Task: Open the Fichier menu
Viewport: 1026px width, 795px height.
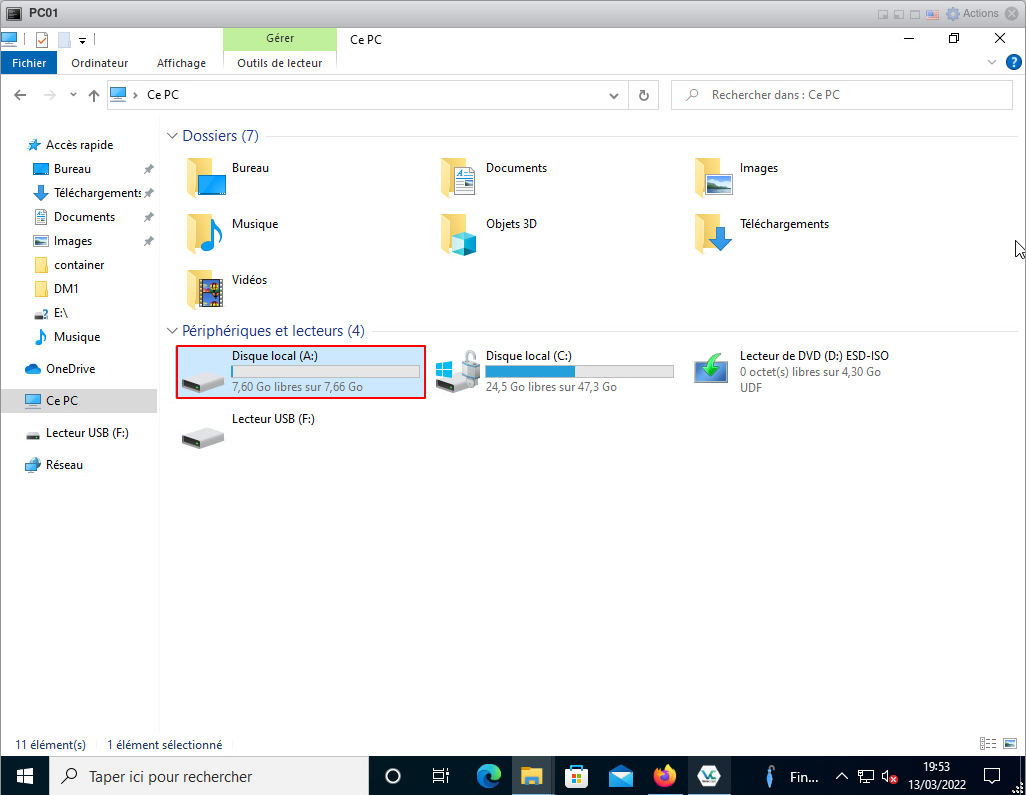Action: pyautogui.click(x=29, y=63)
